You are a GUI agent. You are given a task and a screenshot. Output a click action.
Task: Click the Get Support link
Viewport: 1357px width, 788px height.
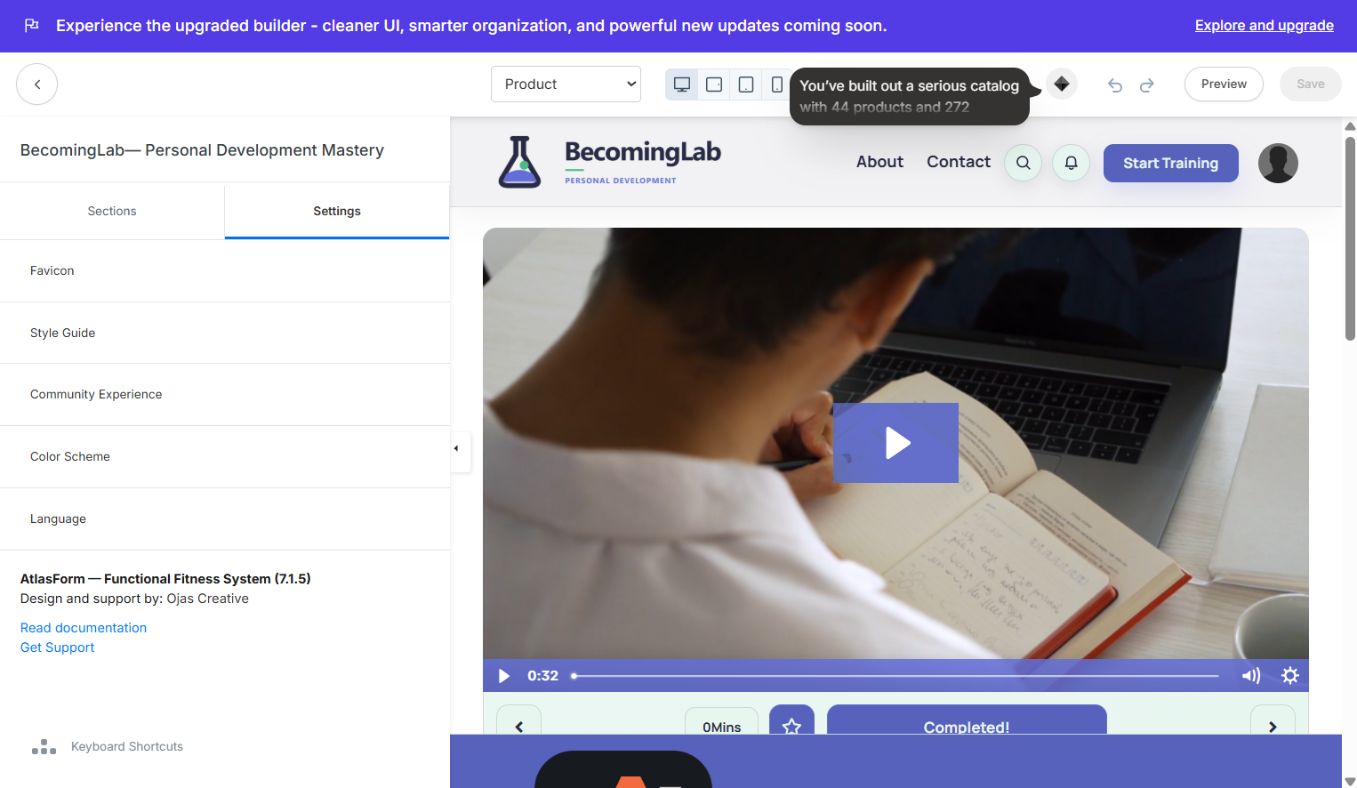pyautogui.click(x=57, y=648)
